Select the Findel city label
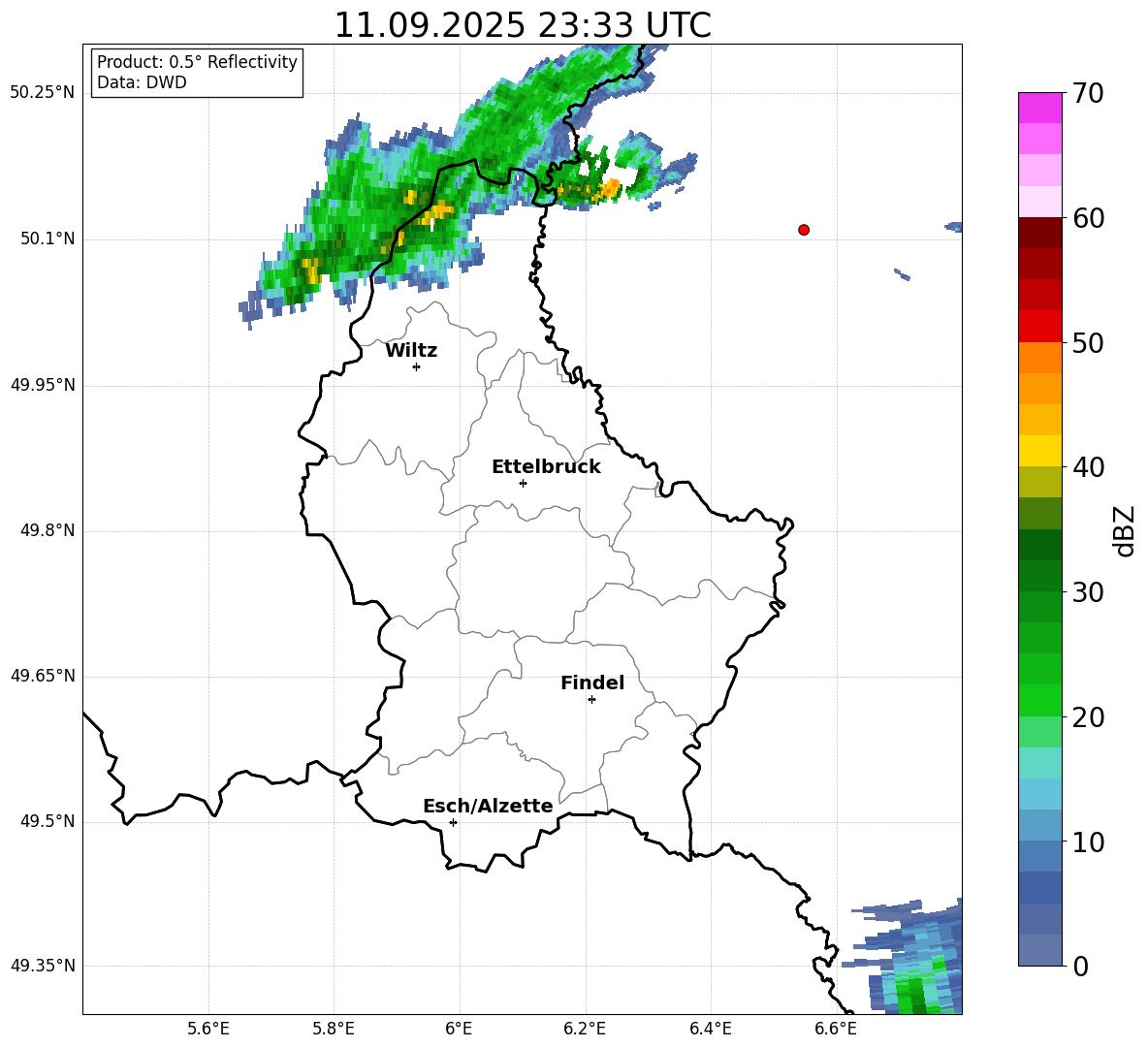 pos(592,683)
